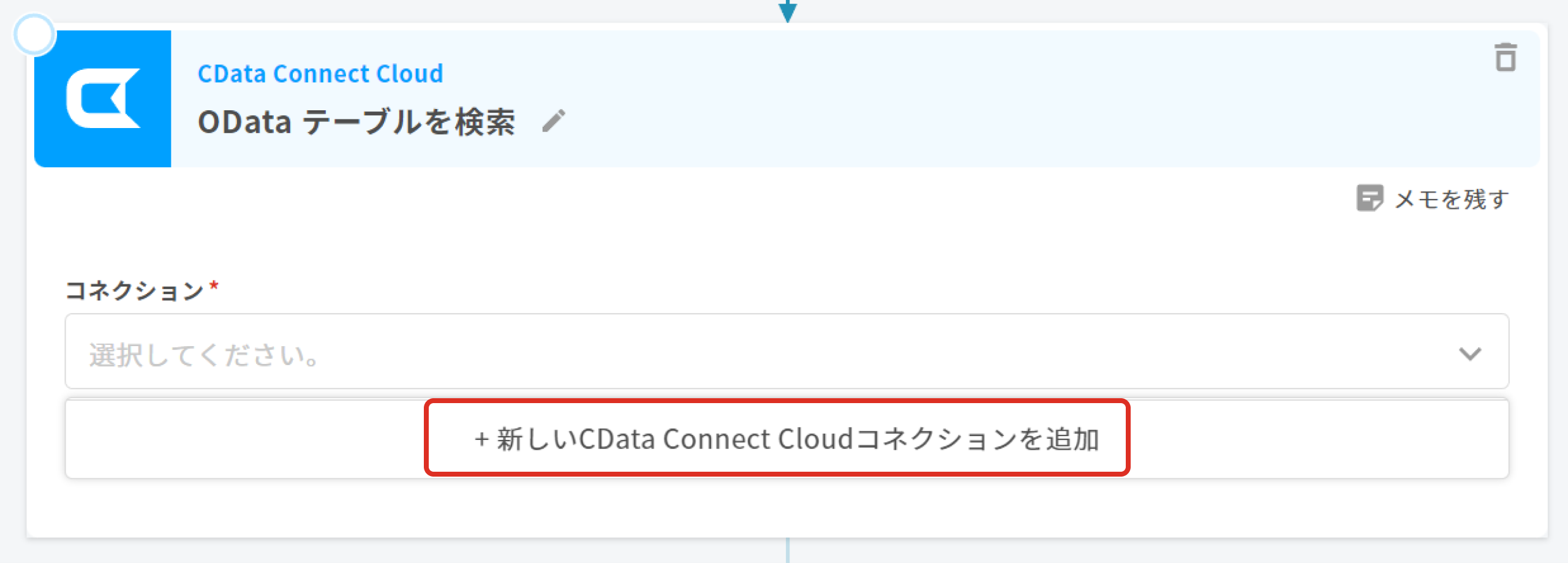Click the blank white area under the dropdown list
The height and width of the screenshot is (563, 1568).
click(x=786, y=507)
